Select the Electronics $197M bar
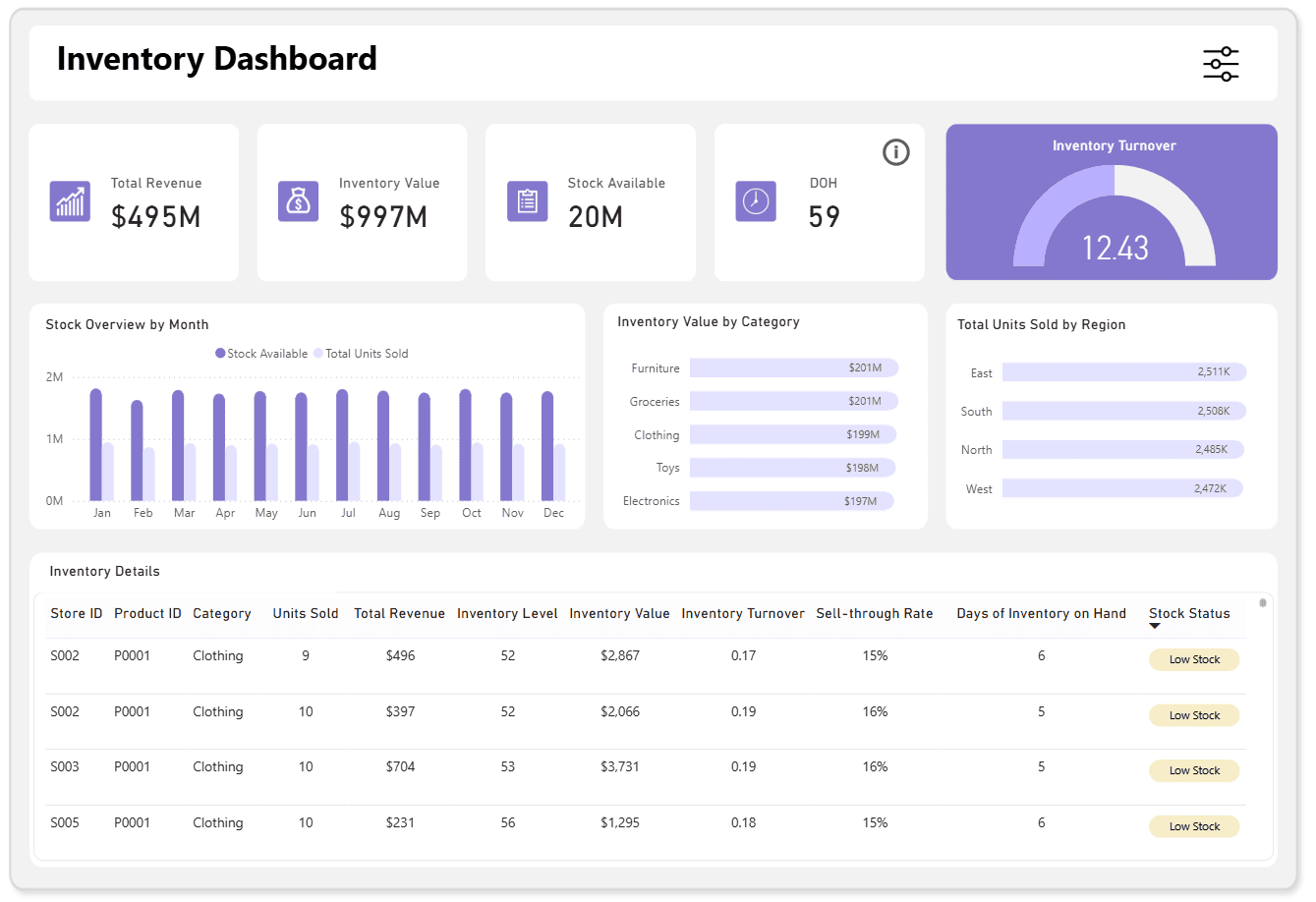Viewport: 1316px width, 902px height. click(790, 501)
